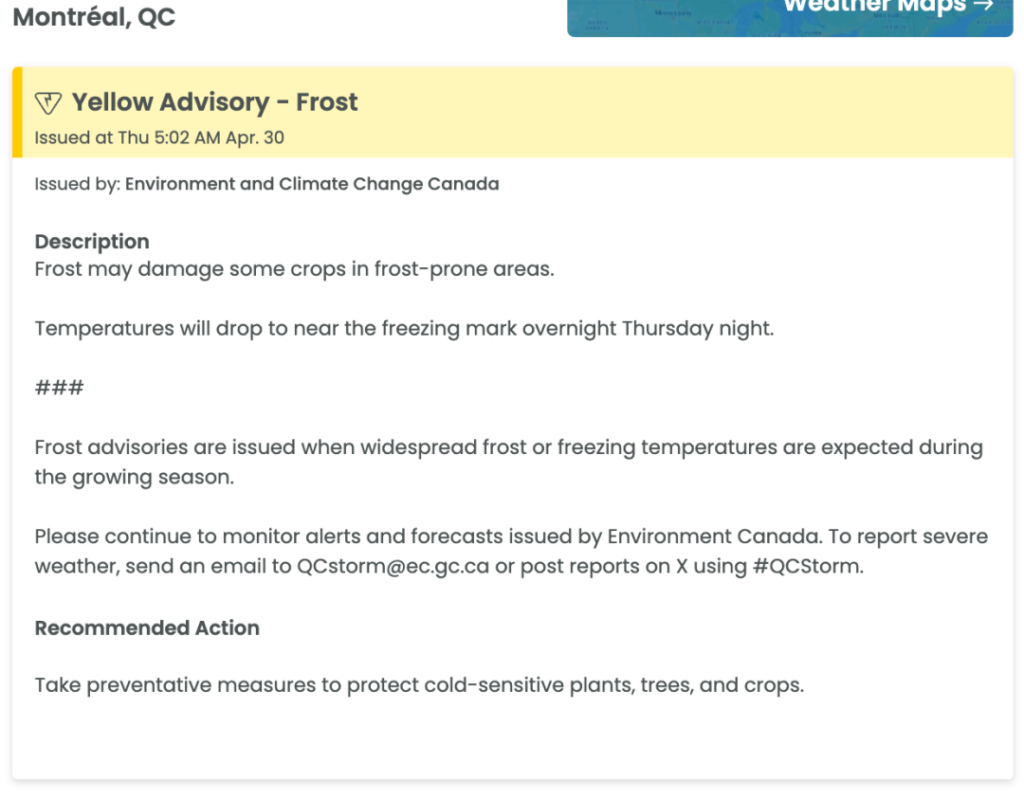Image resolution: width=1024 pixels, height=800 pixels.
Task: Click the 'Frost advisories are issued' paragraph
Action: (x=509, y=462)
